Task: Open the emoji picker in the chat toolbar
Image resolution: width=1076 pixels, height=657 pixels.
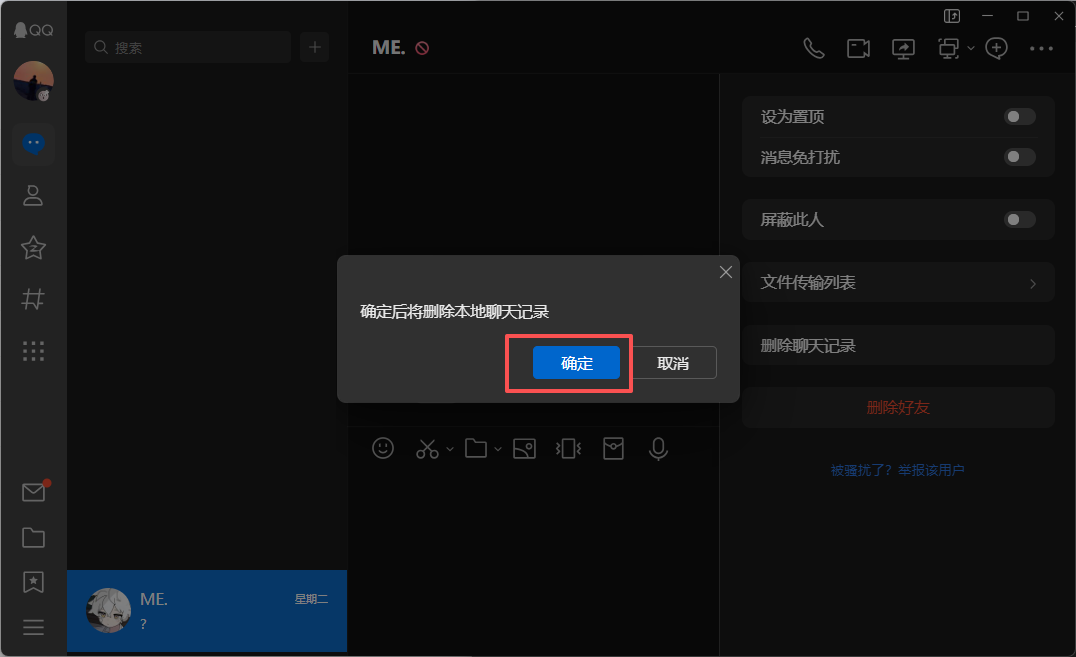Action: click(x=383, y=448)
